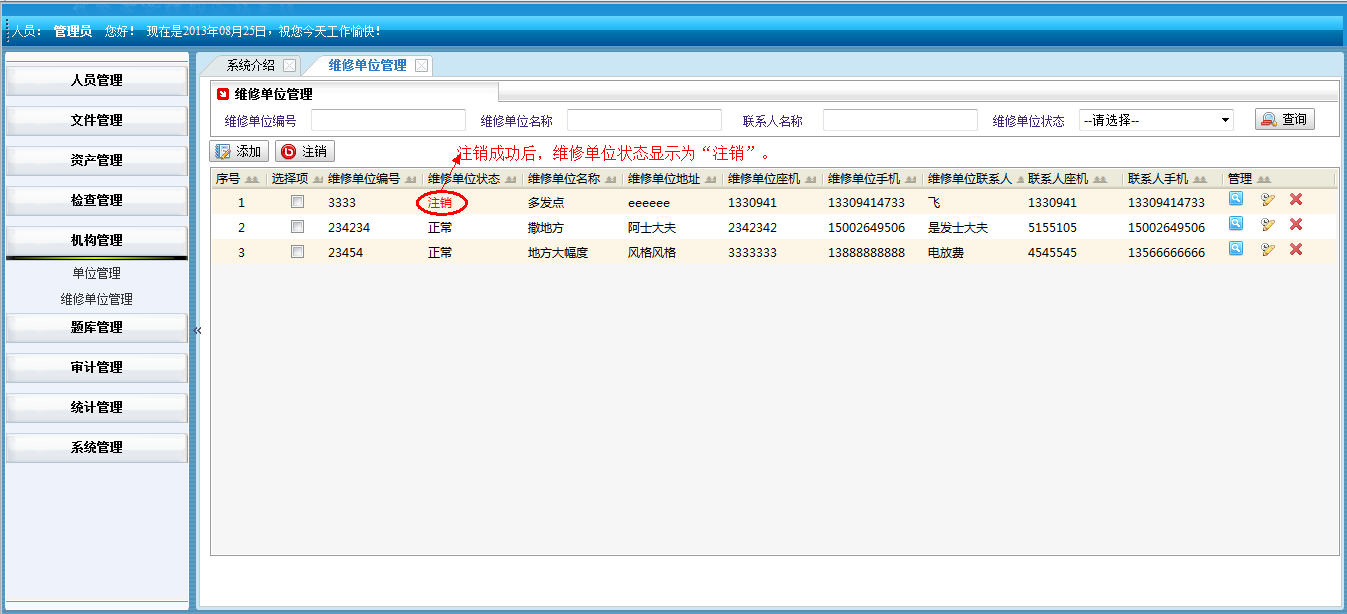Open 单位管理 in the sidebar

point(96,273)
